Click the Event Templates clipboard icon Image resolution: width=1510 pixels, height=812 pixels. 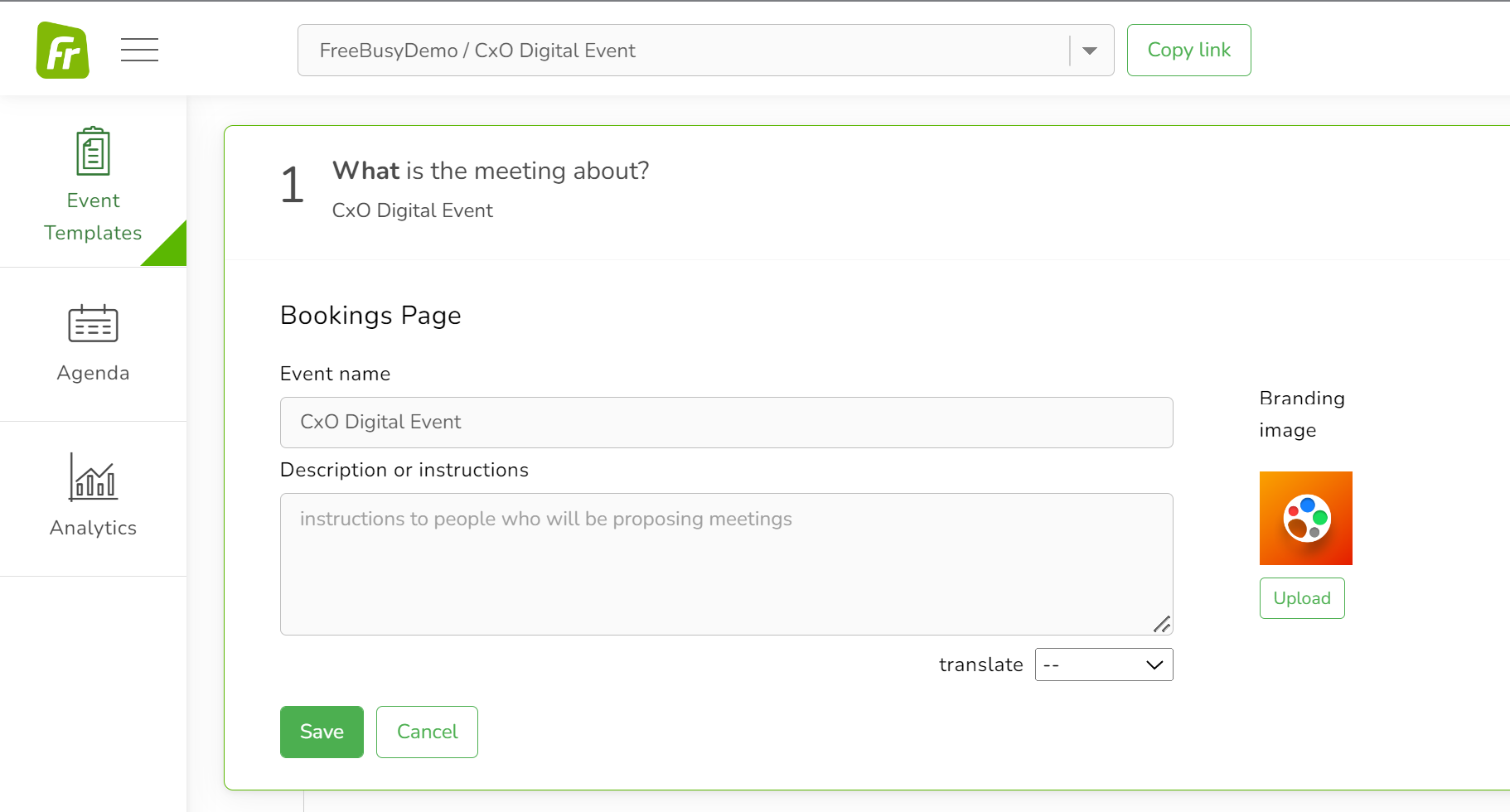93,151
